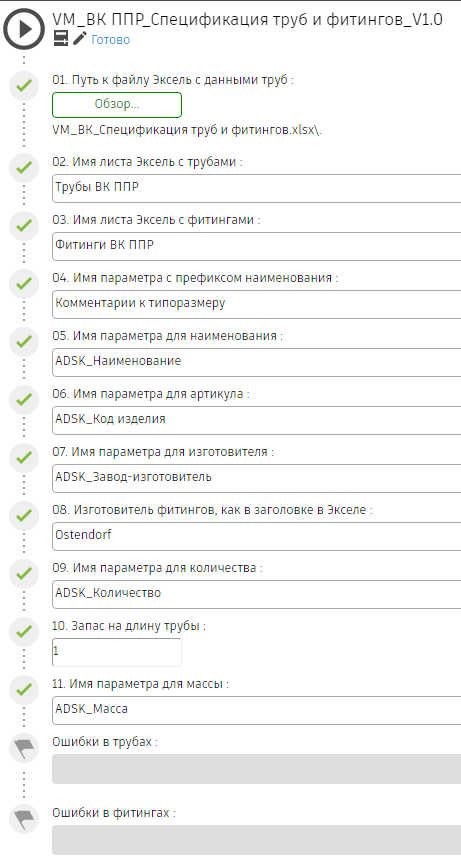Click the flag icon for Ошибки в трубах

(x=24, y=748)
